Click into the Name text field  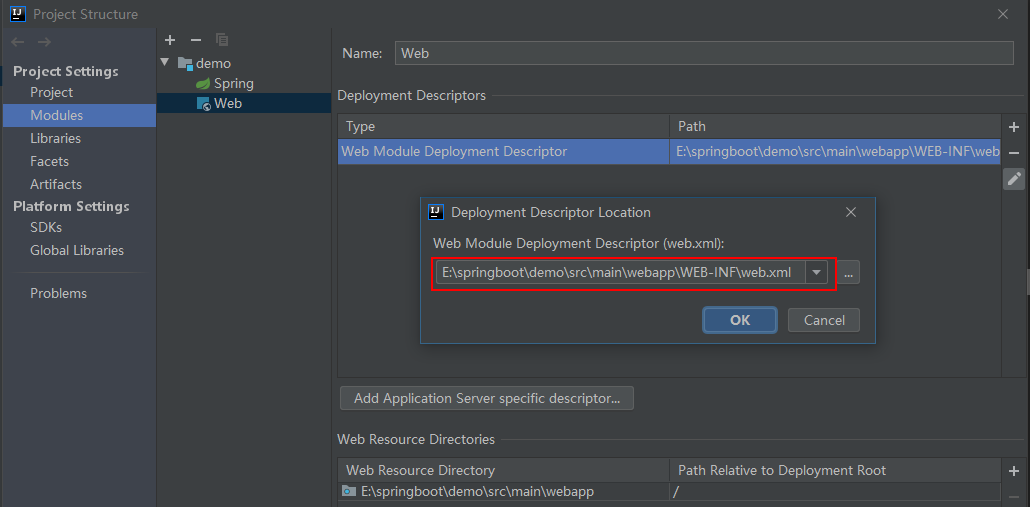point(705,53)
